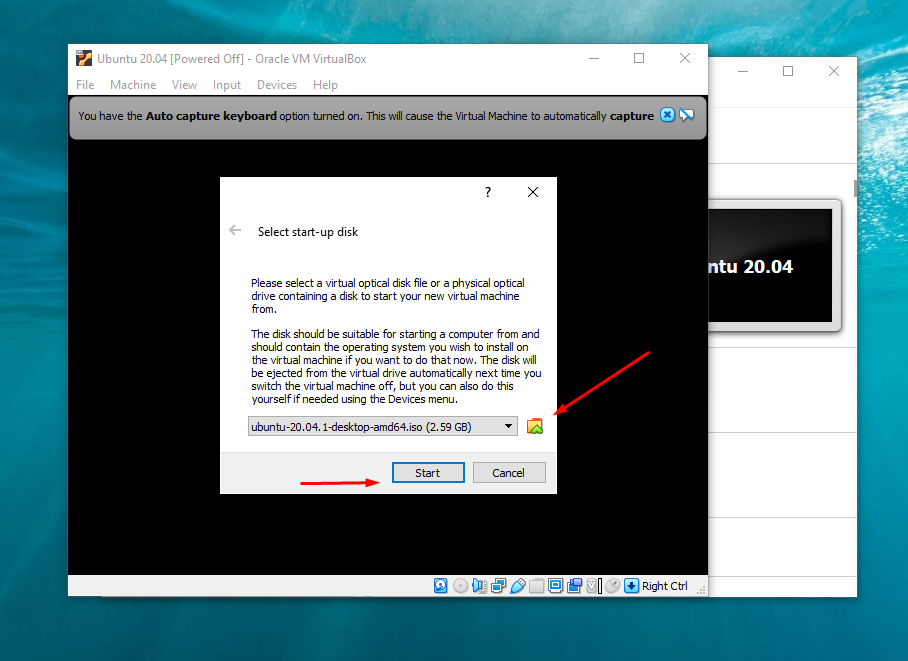This screenshot has width=908, height=661.
Task: Click the audio status icon
Action: [x=479, y=585]
